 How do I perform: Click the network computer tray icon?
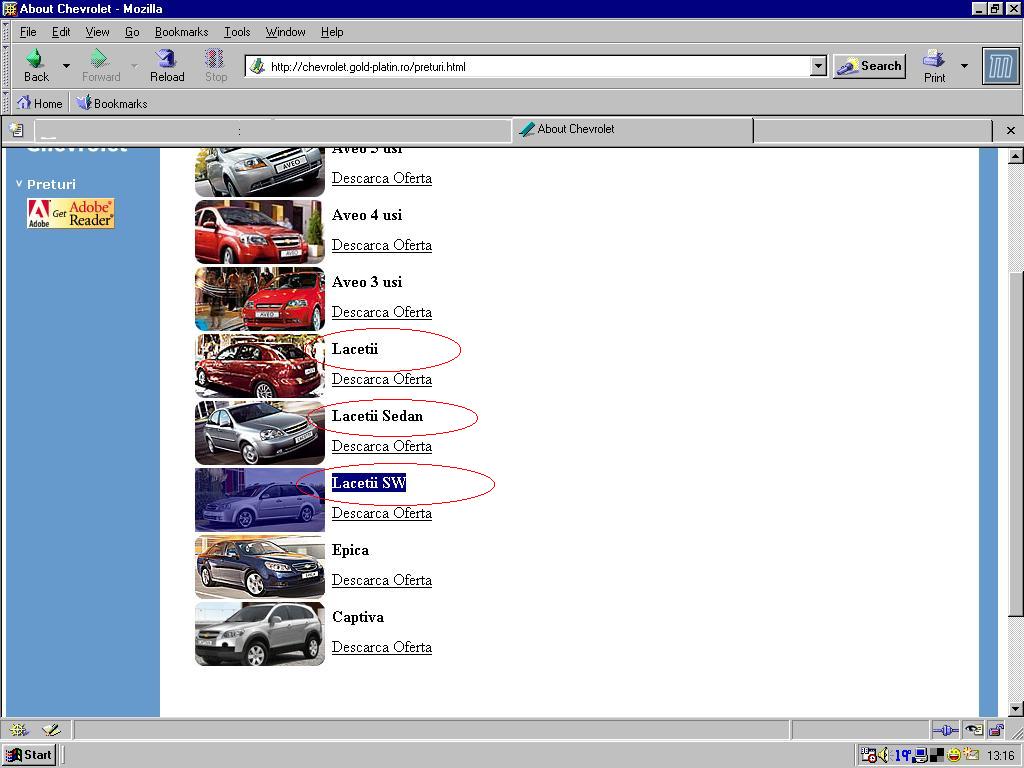point(921,755)
